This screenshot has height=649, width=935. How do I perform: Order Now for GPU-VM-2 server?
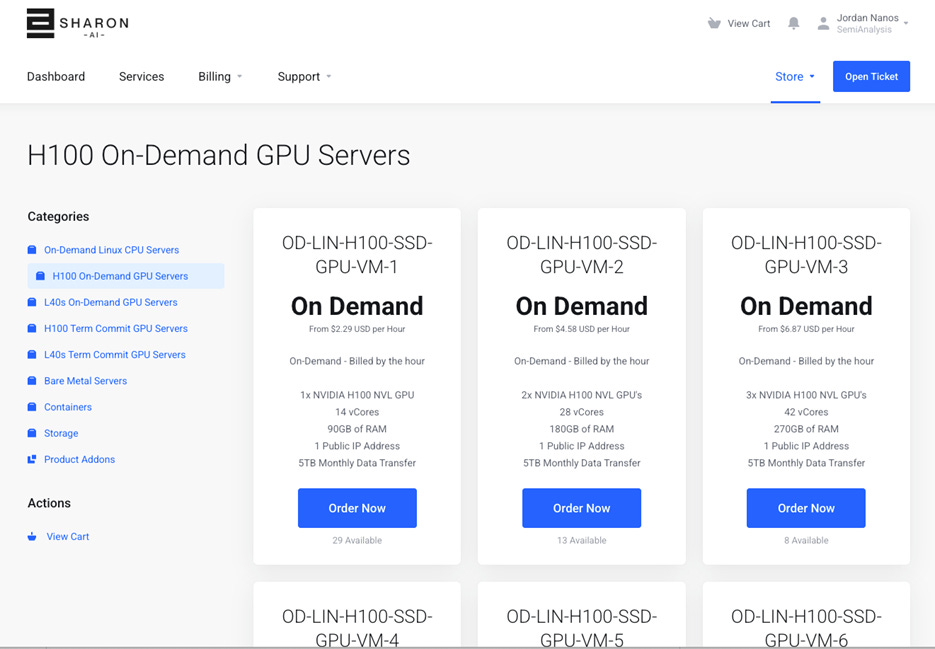[x=581, y=508]
